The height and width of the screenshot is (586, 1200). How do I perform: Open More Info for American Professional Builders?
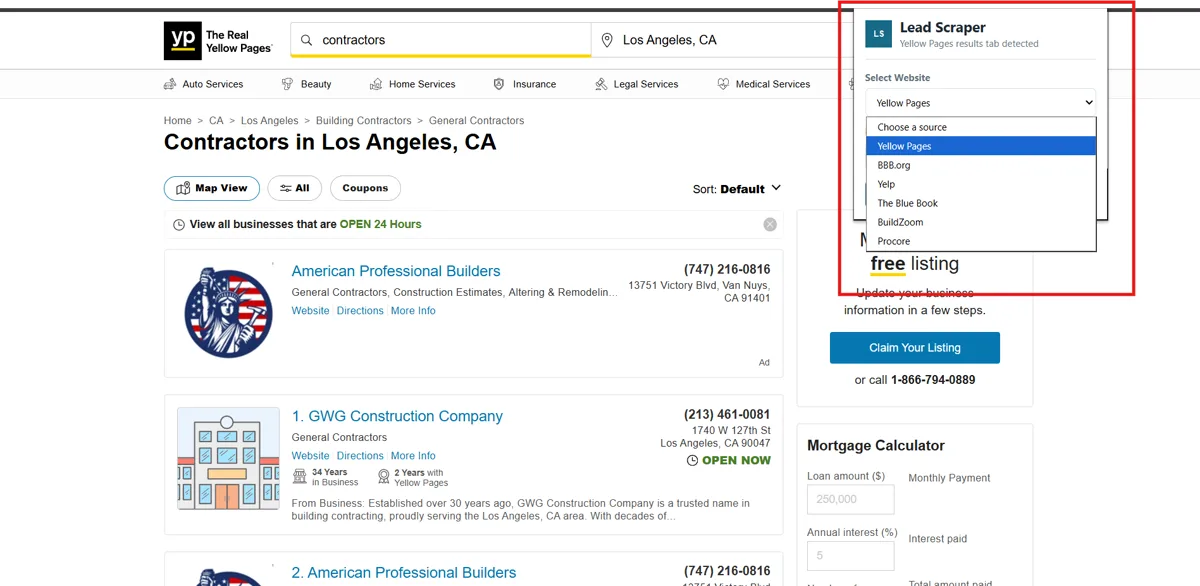[413, 311]
